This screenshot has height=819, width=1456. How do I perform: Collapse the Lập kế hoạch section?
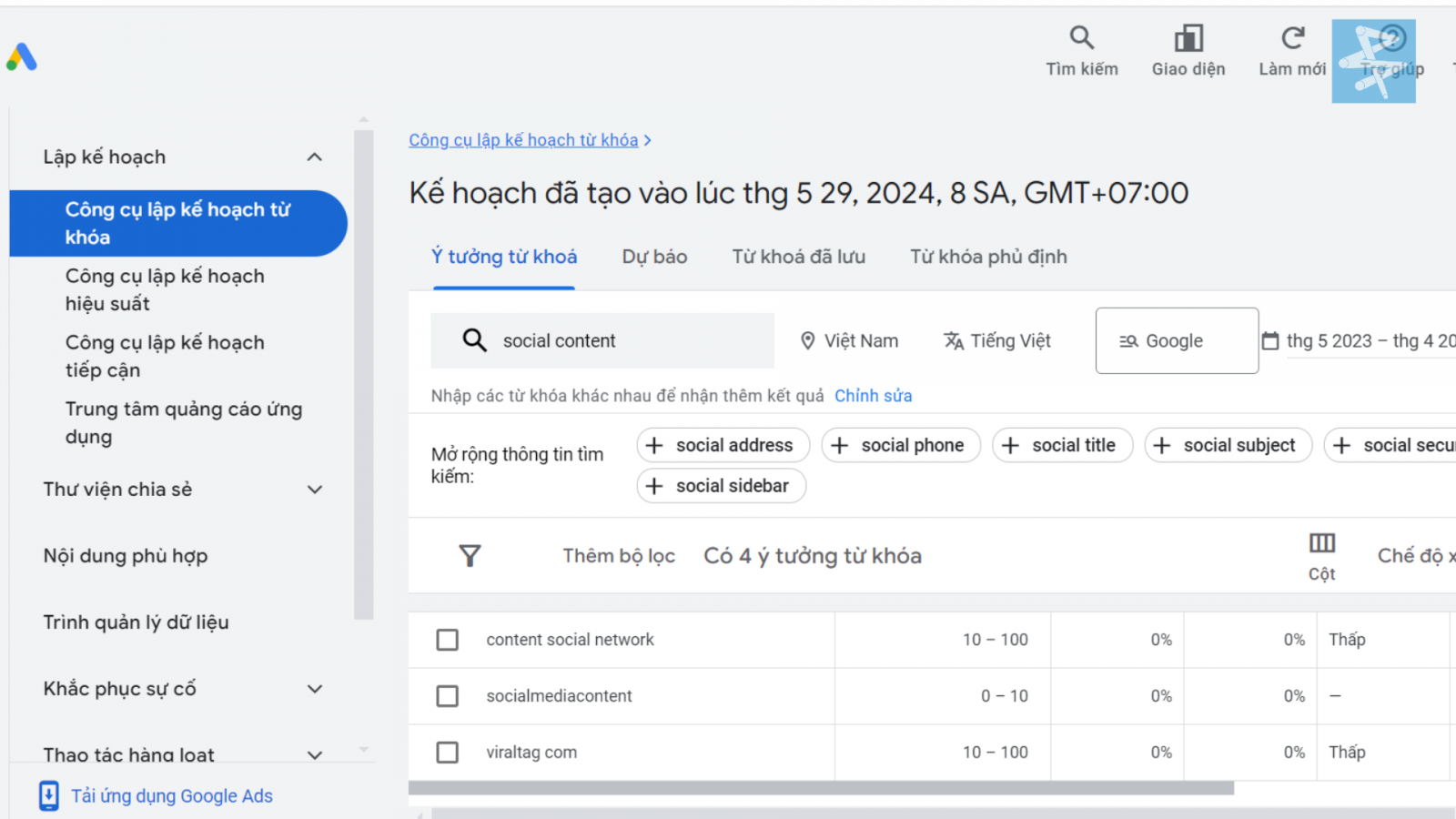pyautogui.click(x=315, y=157)
